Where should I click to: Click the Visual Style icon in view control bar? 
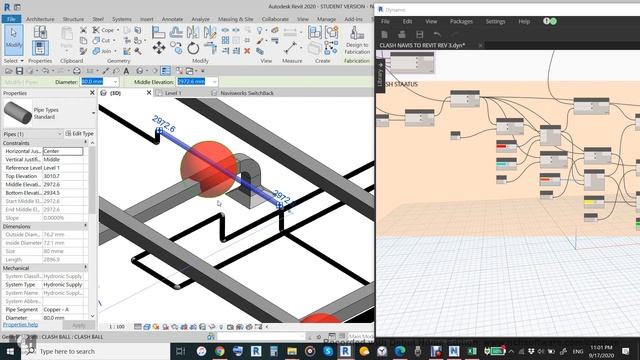[x=147, y=327]
